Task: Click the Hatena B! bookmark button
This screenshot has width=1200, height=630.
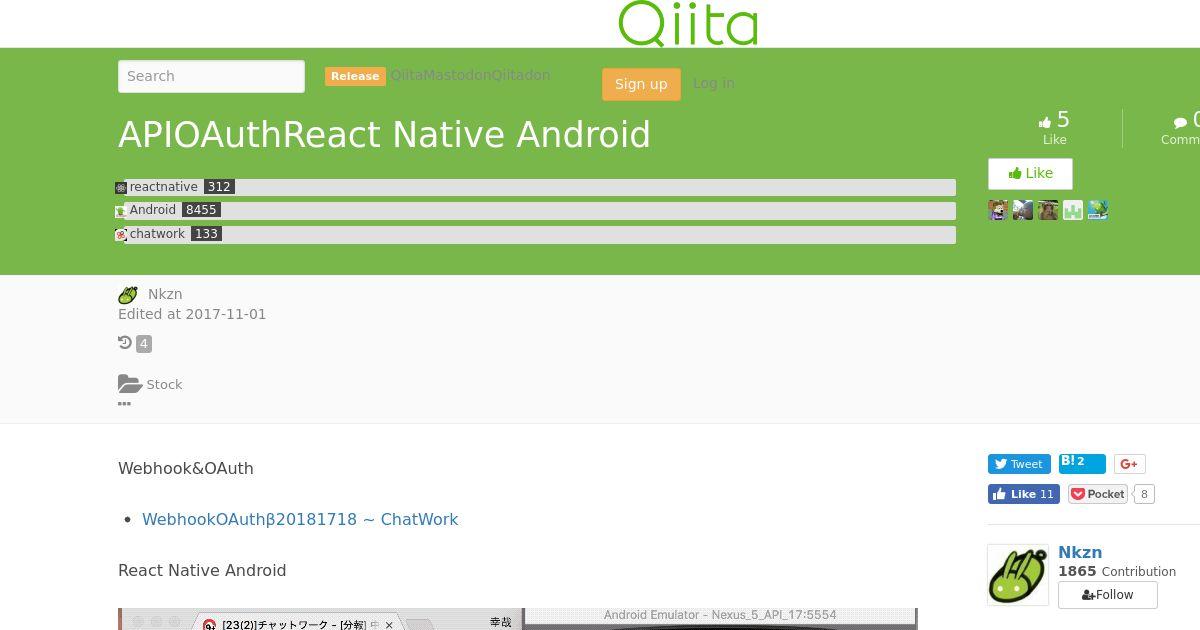Action: pos(1082,464)
